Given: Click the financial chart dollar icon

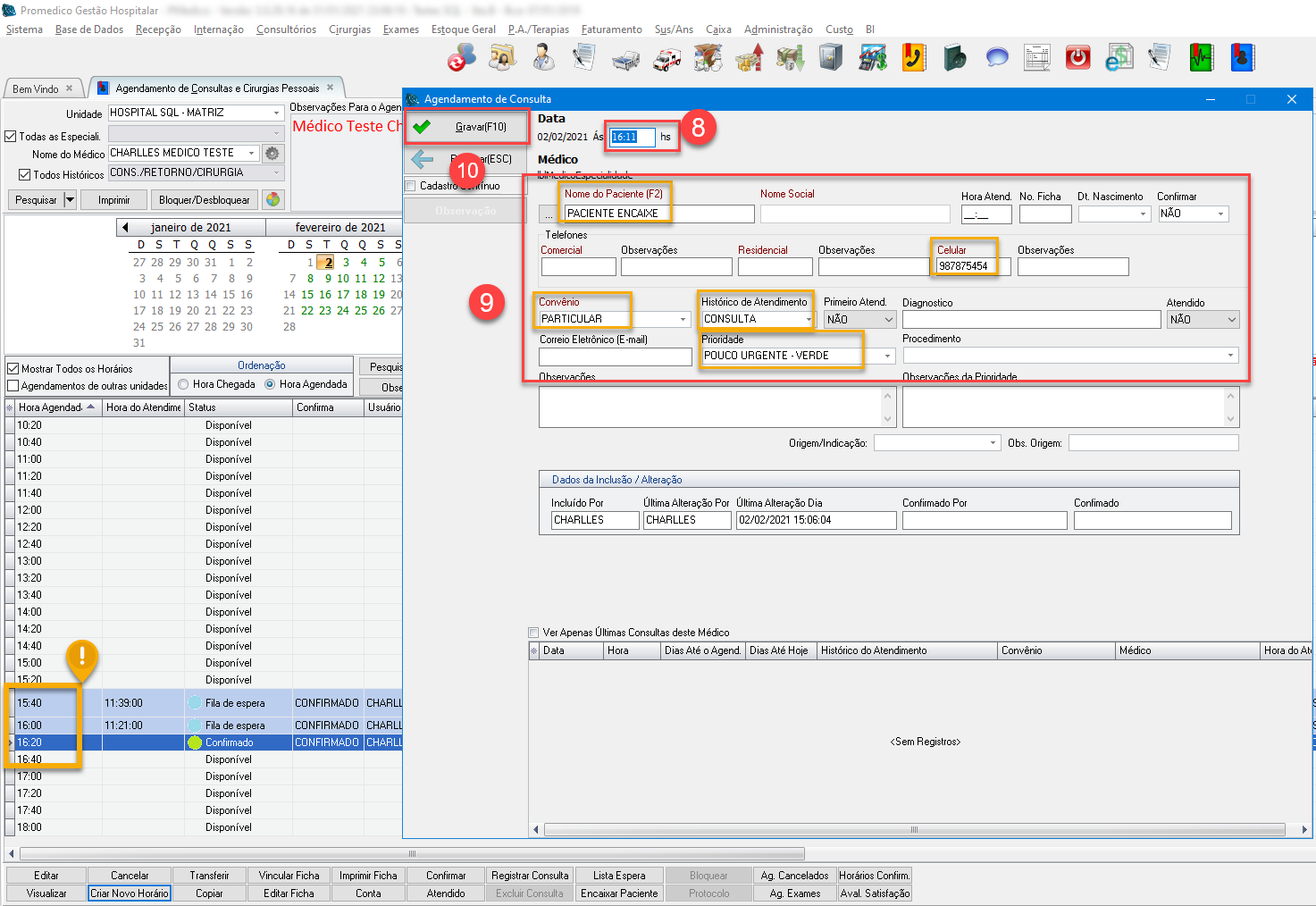Looking at the screenshot, I should [x=873, y=58].
